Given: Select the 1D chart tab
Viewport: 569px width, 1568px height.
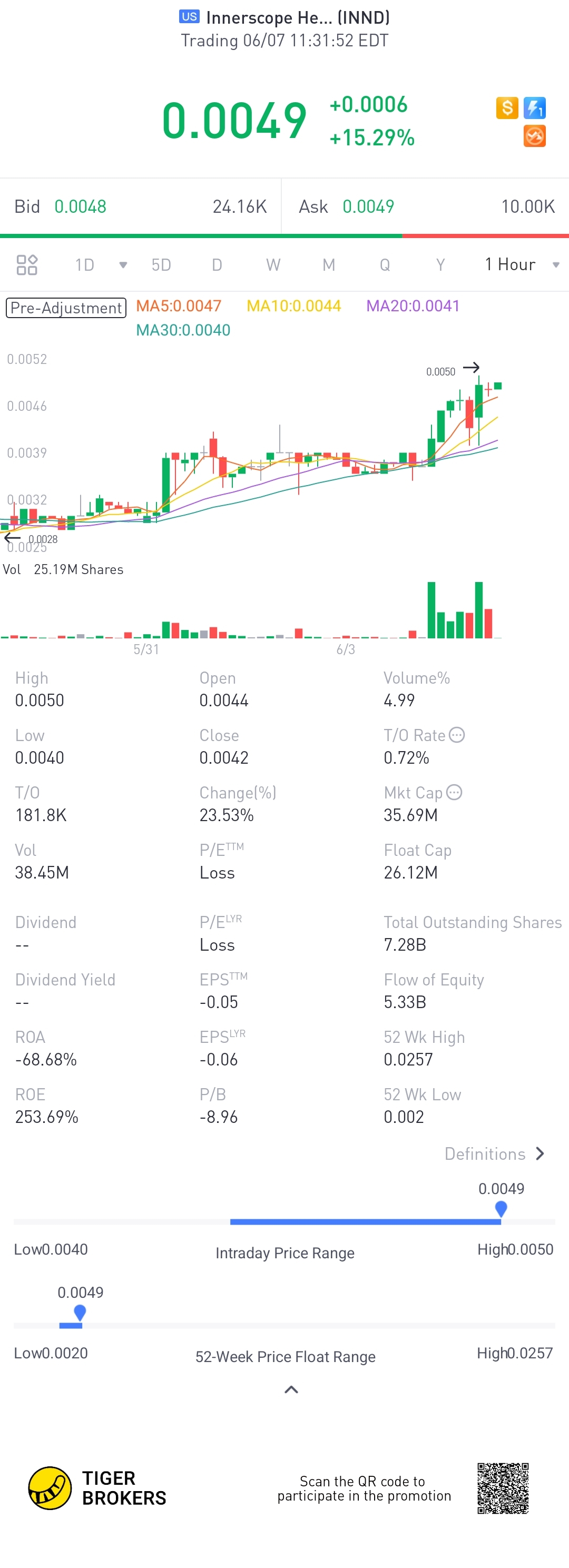Looking at the screenshot, I should pyautogui.click(x=85, y=265).
